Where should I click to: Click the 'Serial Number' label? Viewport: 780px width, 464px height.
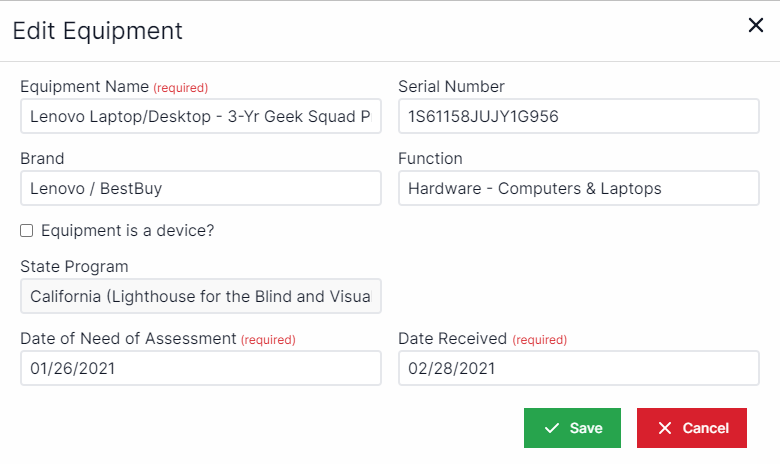point(451,87)
